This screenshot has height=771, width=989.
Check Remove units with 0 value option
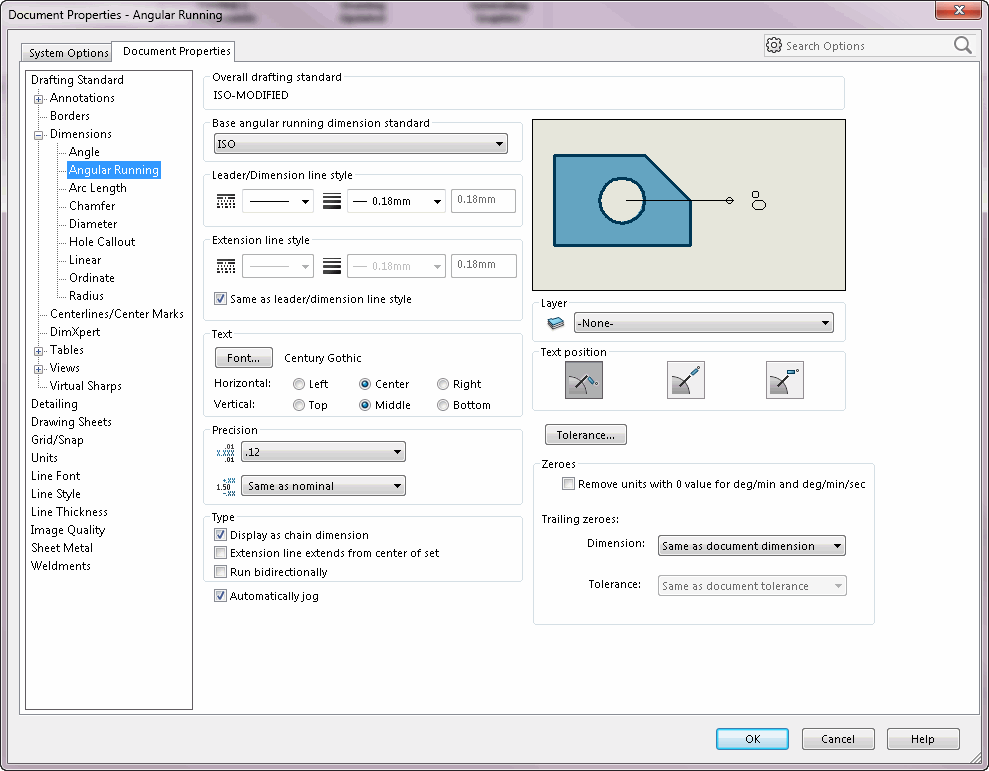pos(568,484)
